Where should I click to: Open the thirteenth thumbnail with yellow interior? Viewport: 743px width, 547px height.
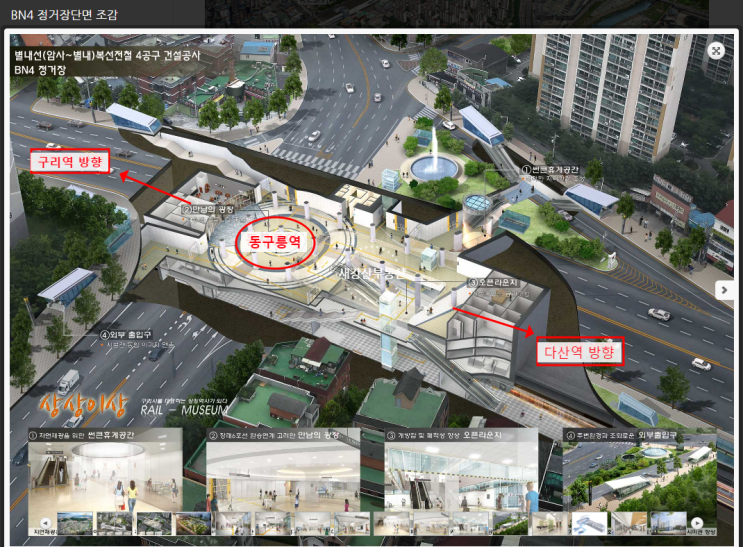pyautogui.click(x=550, y=523)
